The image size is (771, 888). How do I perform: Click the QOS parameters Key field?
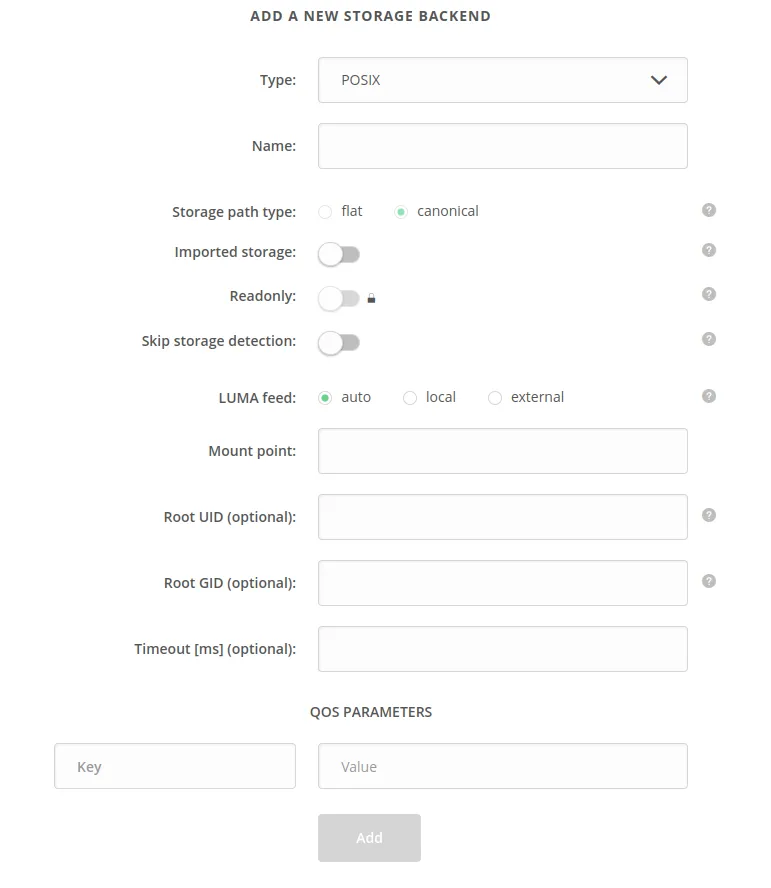pyautogui.click(x=174, y=766)
